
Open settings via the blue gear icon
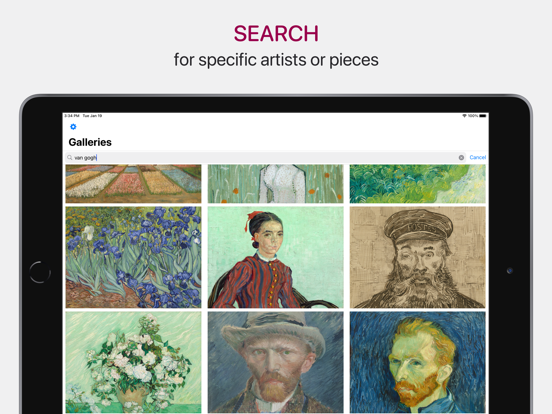[73, 127]
